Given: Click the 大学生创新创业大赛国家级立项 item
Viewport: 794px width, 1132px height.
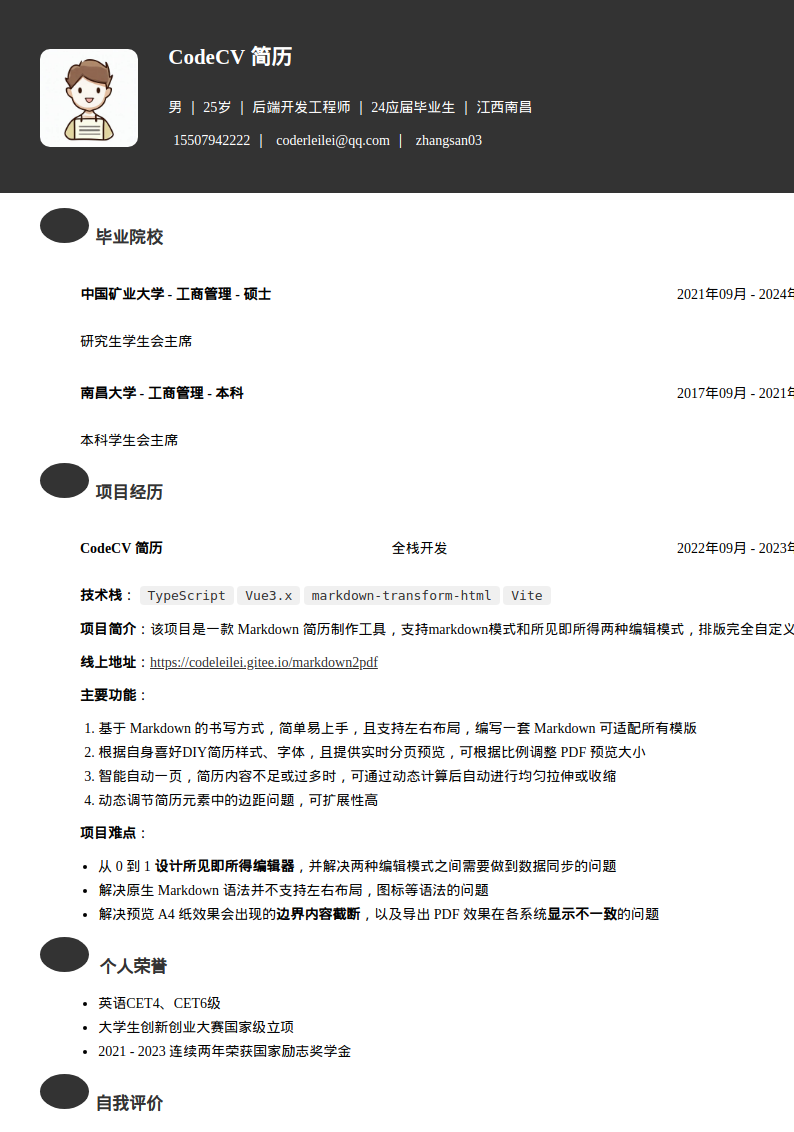Looking at the screenshot, I should [196, 1027].
